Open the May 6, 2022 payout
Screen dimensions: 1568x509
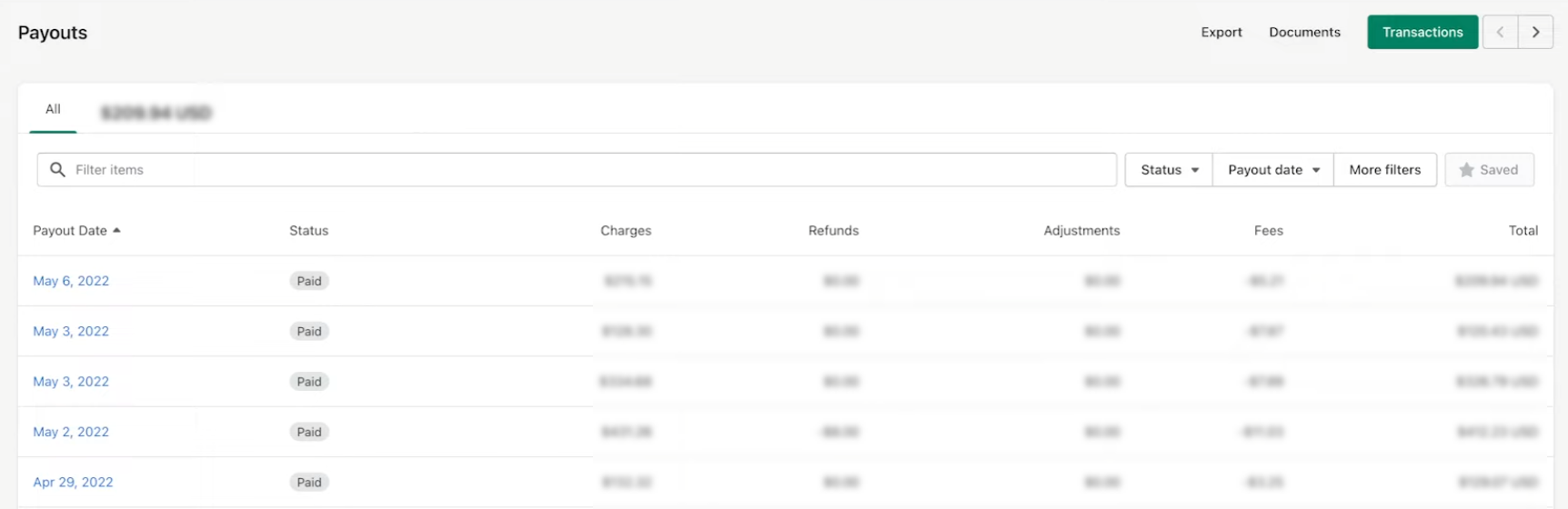coord(71,281)
